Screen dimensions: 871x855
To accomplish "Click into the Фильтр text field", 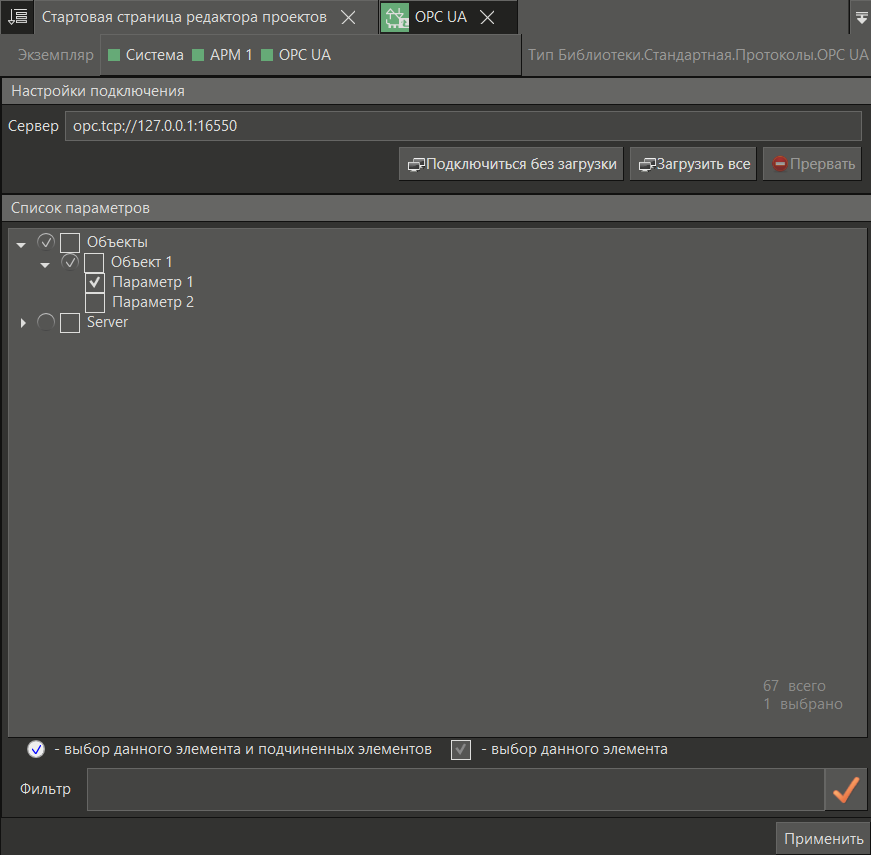I will coord(455,790).
